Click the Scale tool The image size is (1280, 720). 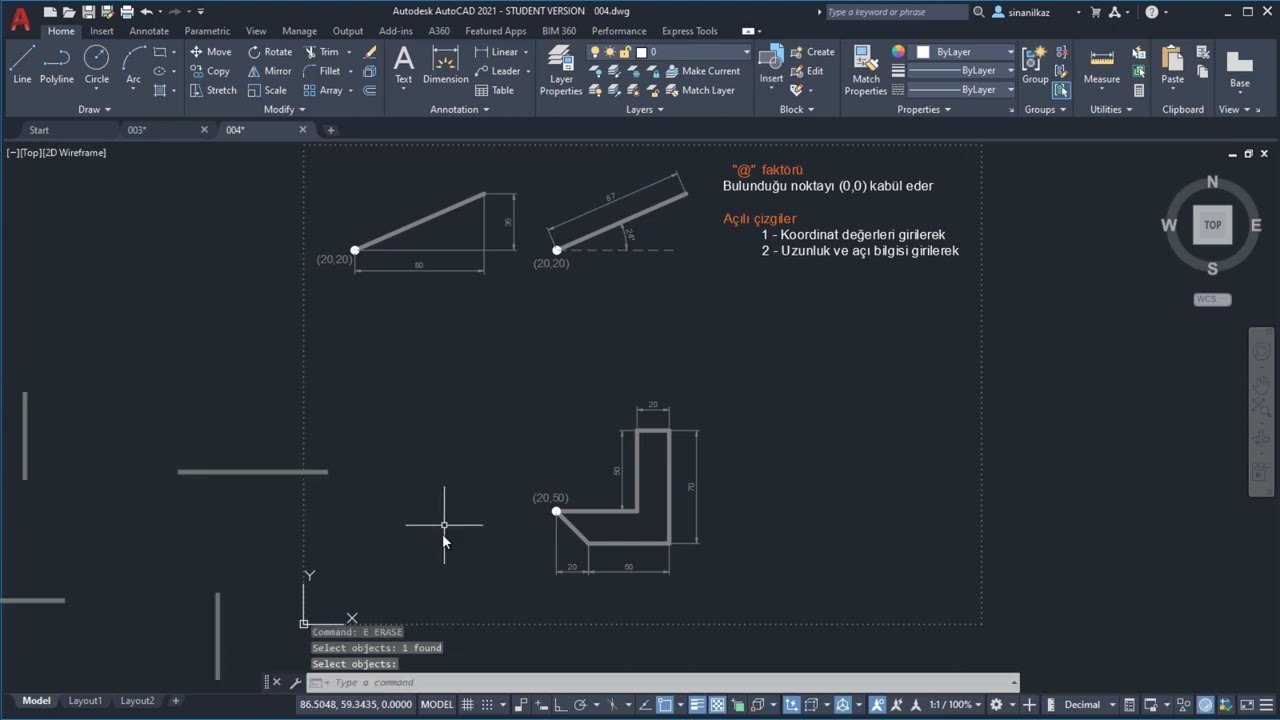[267, 90]
